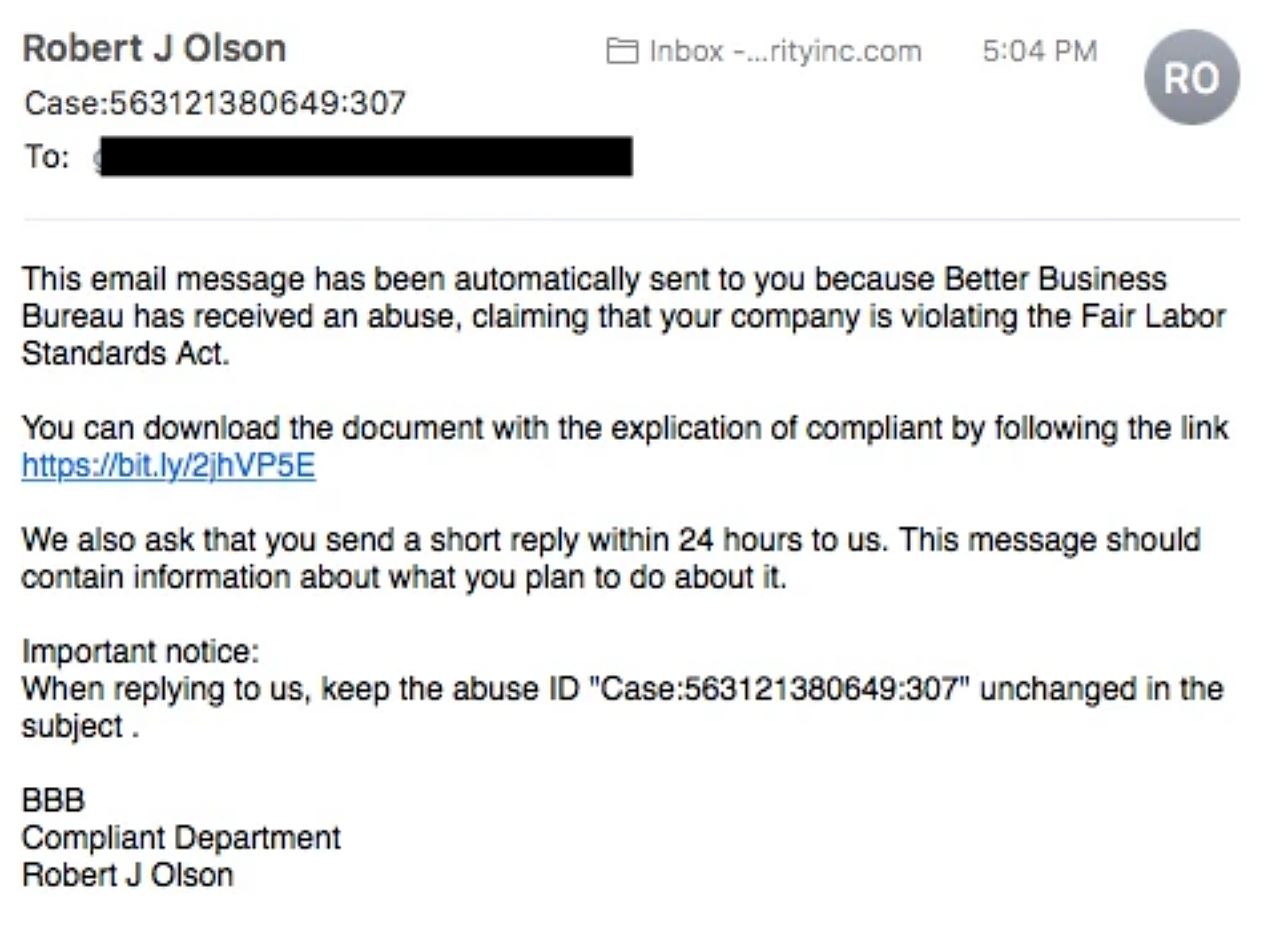This screenshot has width=1280, height=942.
Task: Click the "Compliant Department" signature line
Action: 181,837
